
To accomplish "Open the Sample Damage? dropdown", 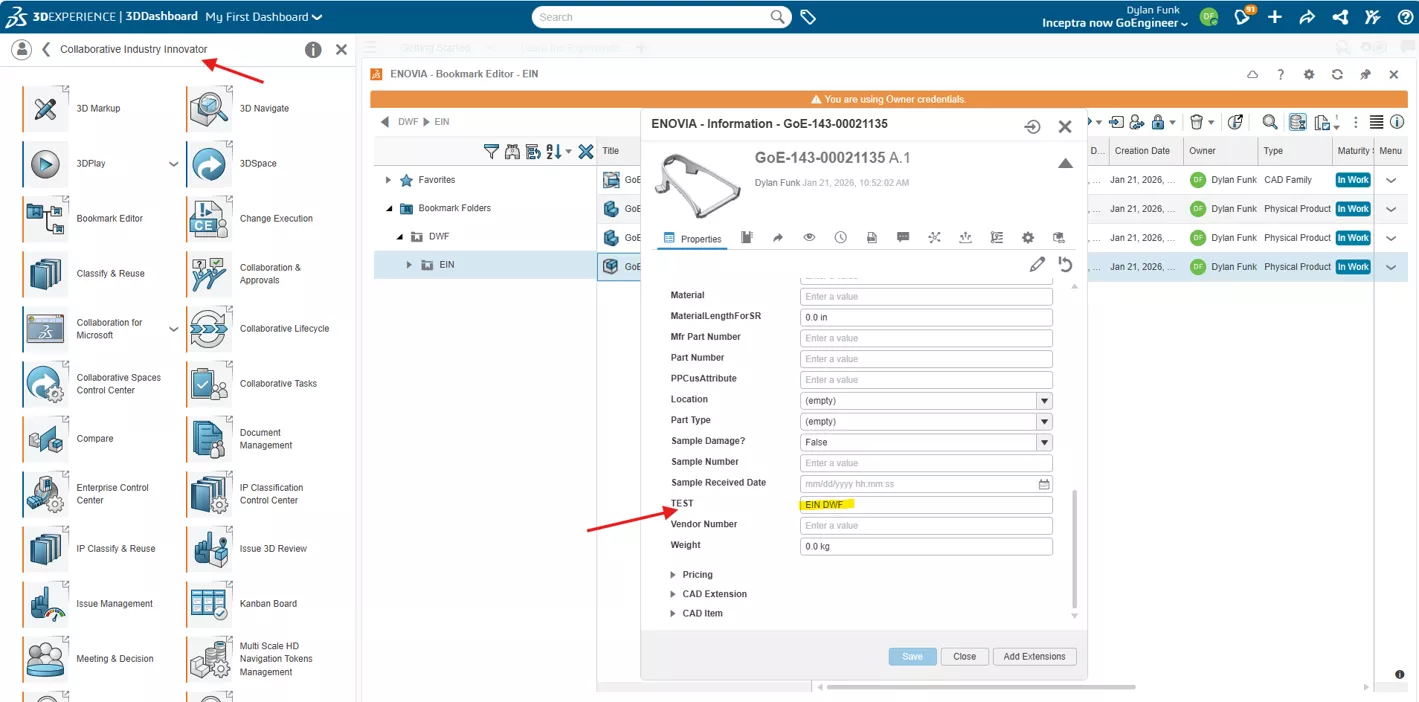I will pyautogui.click(x=1044, y=442).
